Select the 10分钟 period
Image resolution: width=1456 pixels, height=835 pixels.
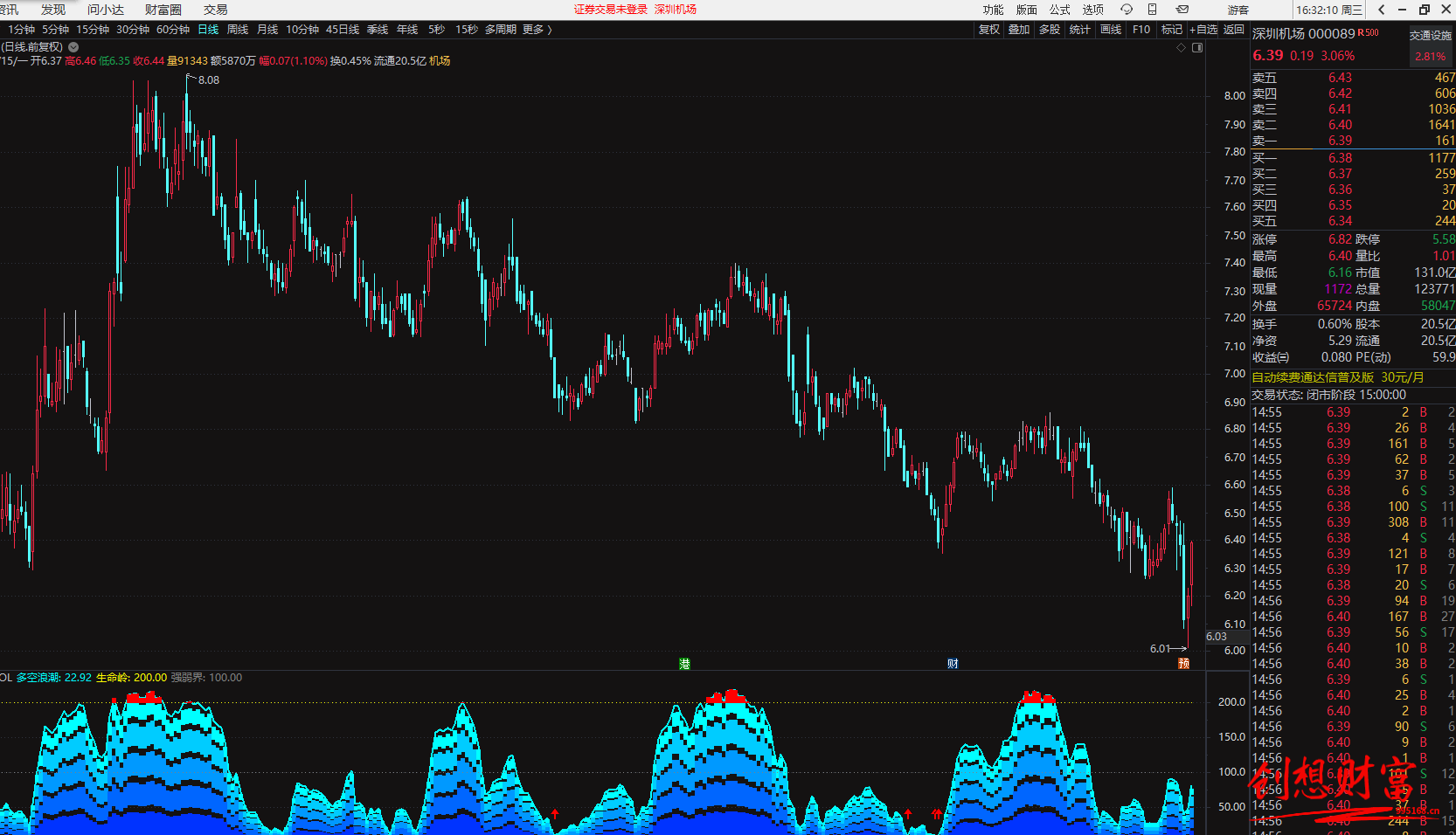pos(302,30)
